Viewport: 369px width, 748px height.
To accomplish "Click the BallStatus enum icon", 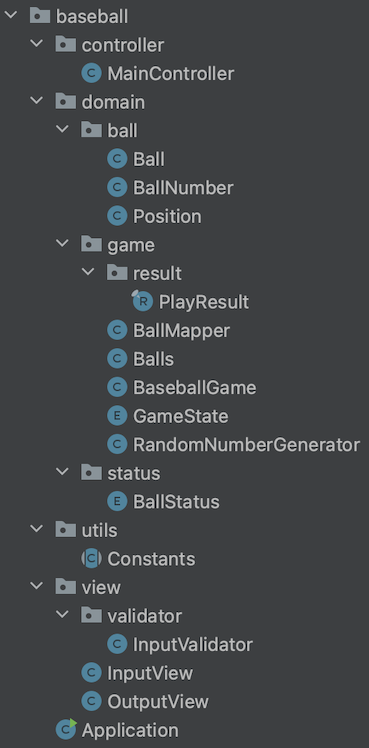I will click(117, 501).
